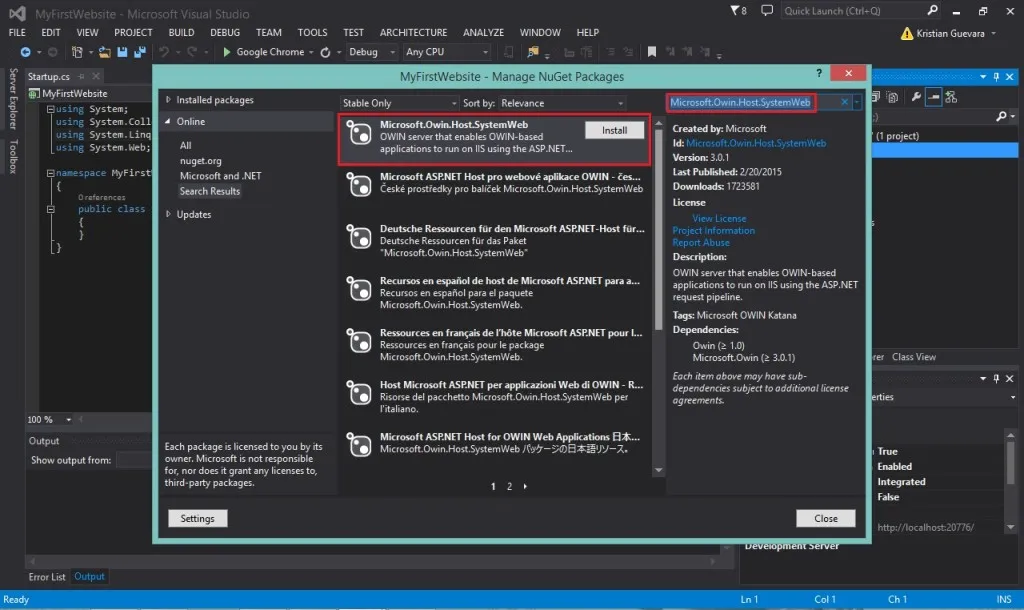
Task: Start debugging with green play icon
Action: pyautogui.click(x=227, y=52)
